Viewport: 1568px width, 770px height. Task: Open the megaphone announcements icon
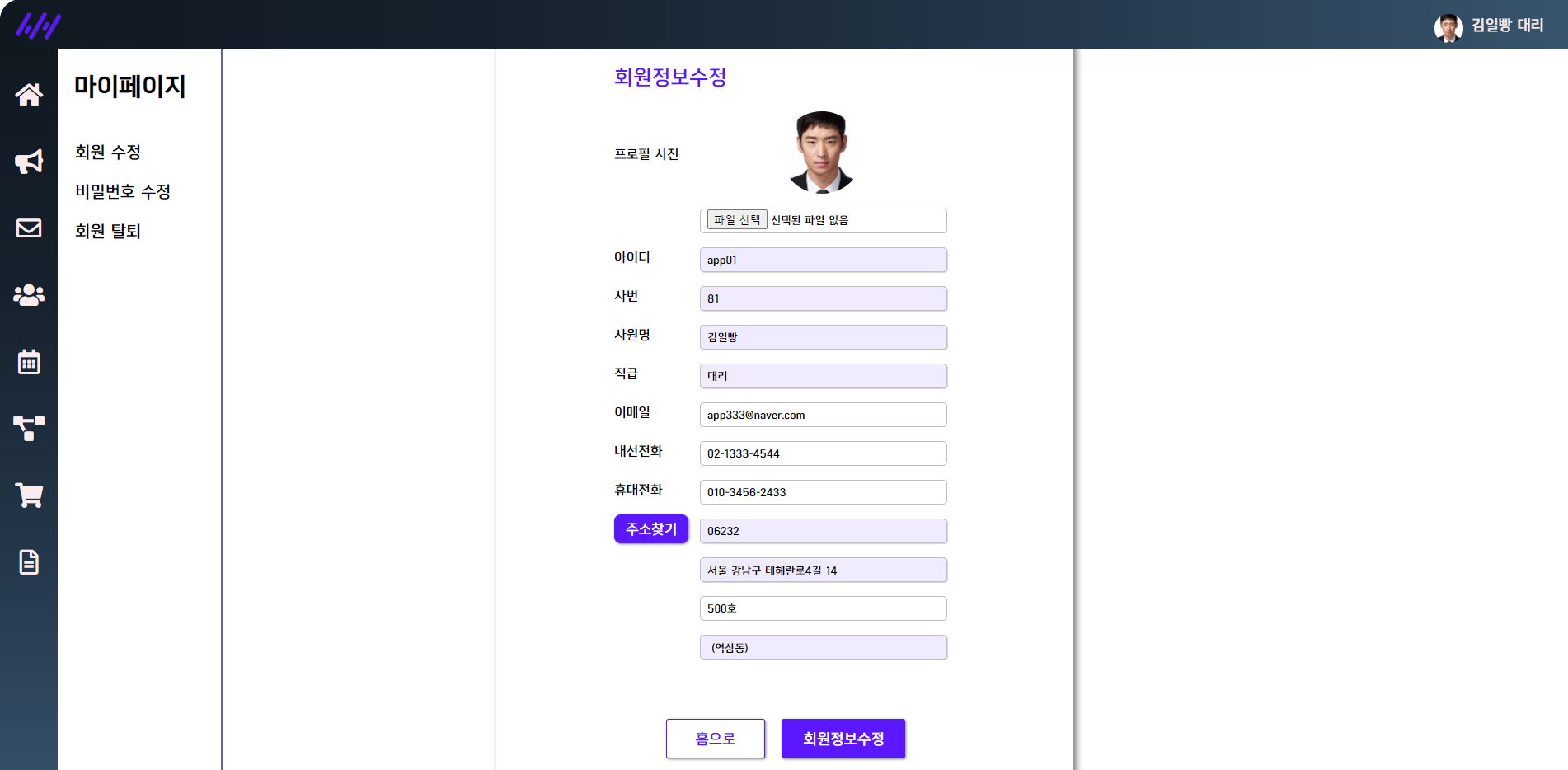[29, 162]
